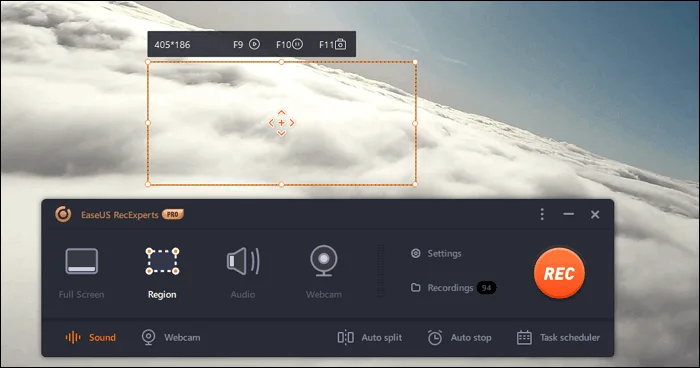Click the Task scheduler calendar icon
Image resolution: width=700 pixels, height=368 pixels.
pos(524,337)
